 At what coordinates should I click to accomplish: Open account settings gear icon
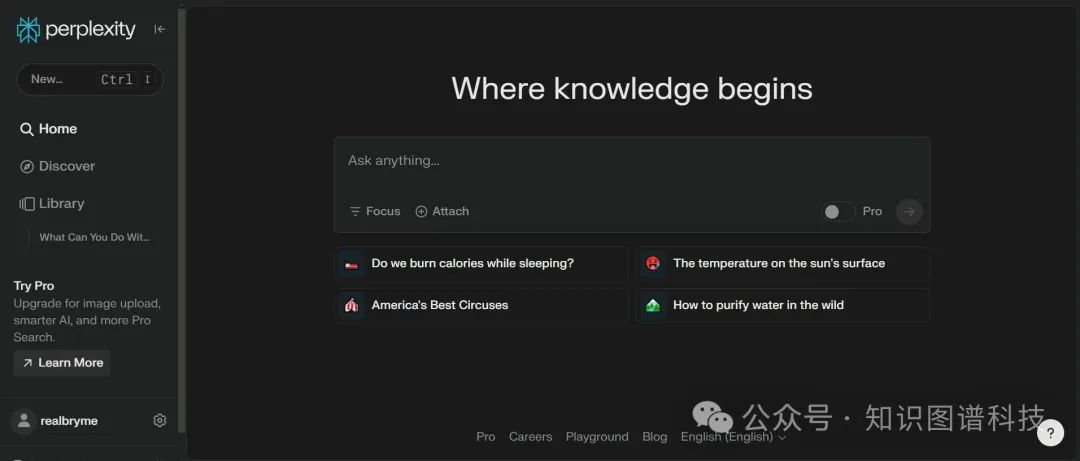(x=159, y=421)
